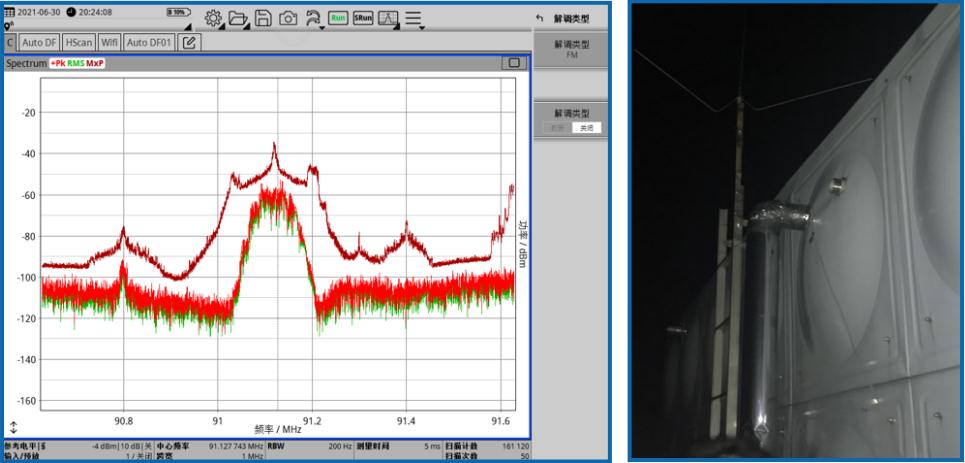
Task: Switch to the HScan tab
Action: 78,43
